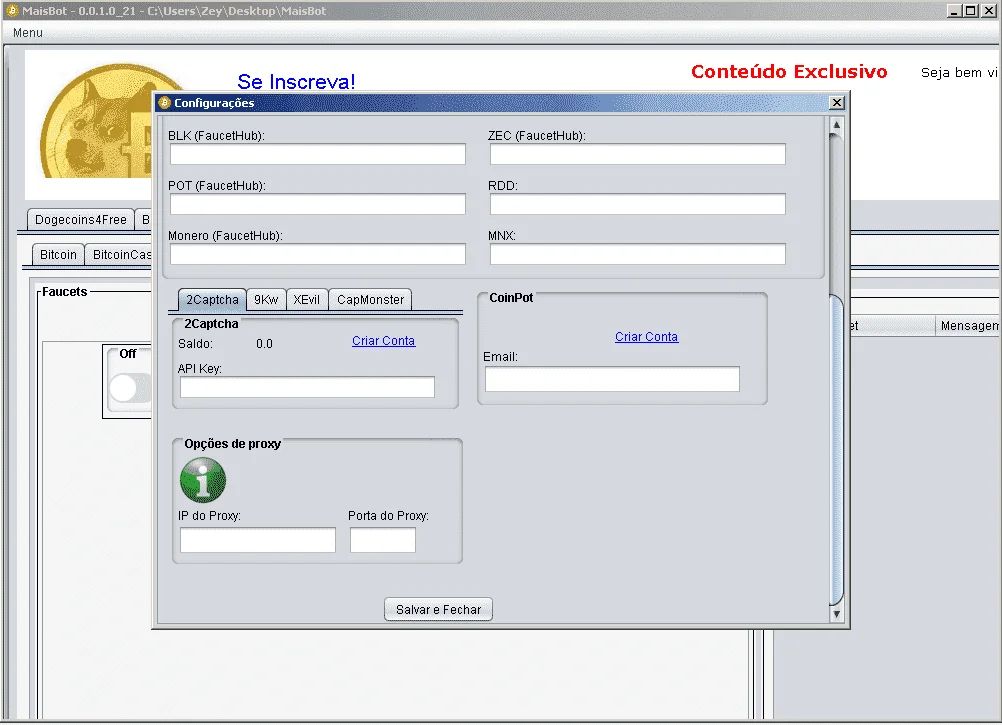Click the dialog scrollbar up arrow
Viewport: 1002px width, 725px height.
click(836, 125)
